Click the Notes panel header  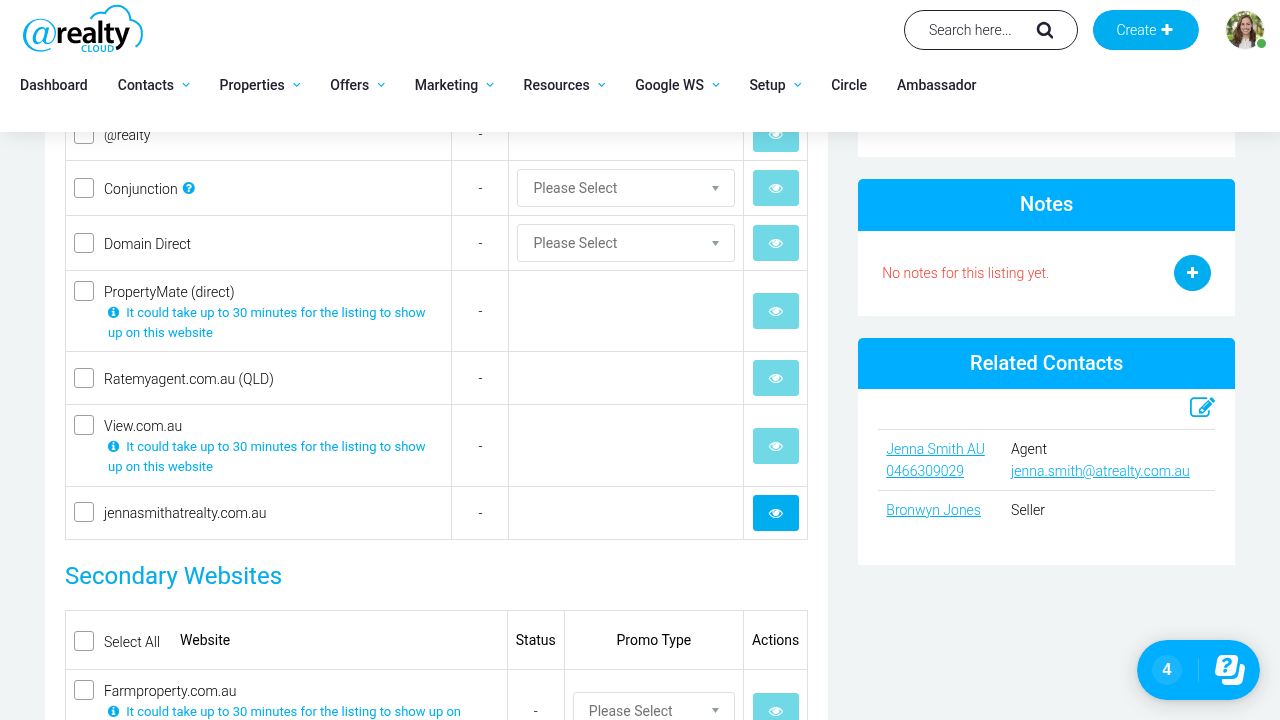[1046, 204]
